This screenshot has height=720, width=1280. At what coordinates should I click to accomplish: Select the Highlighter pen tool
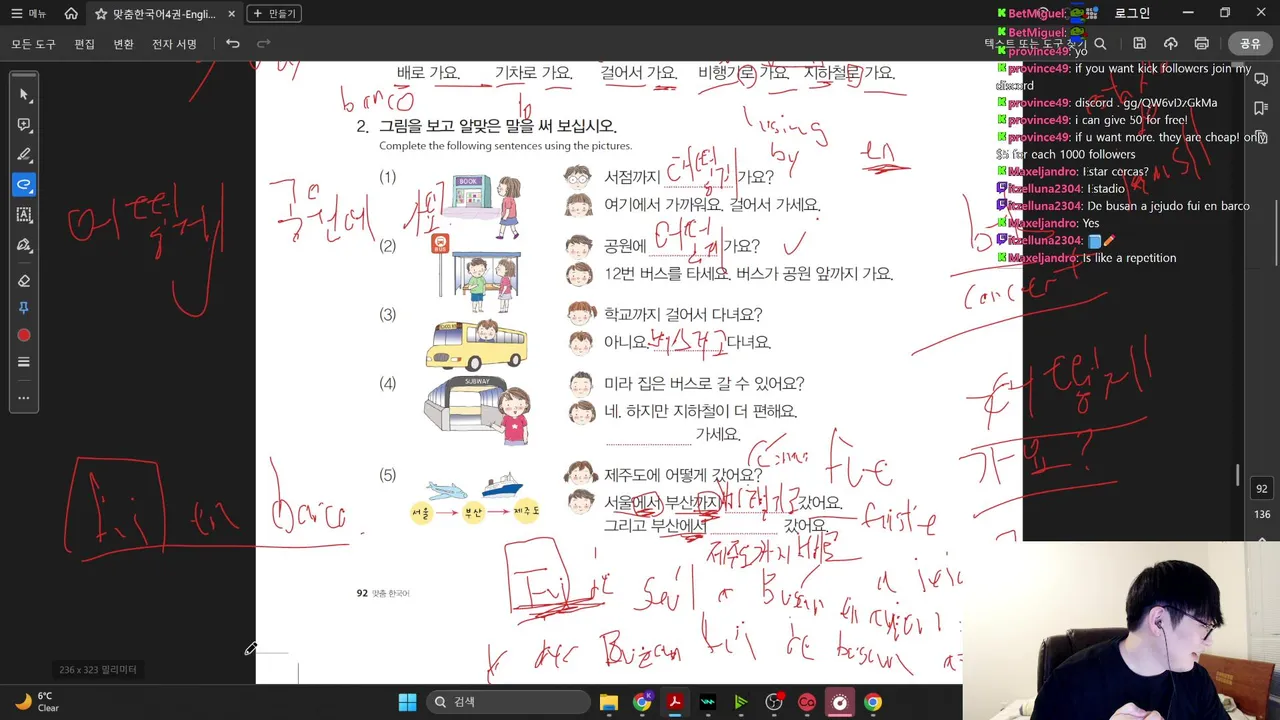[x=24, y=155]
